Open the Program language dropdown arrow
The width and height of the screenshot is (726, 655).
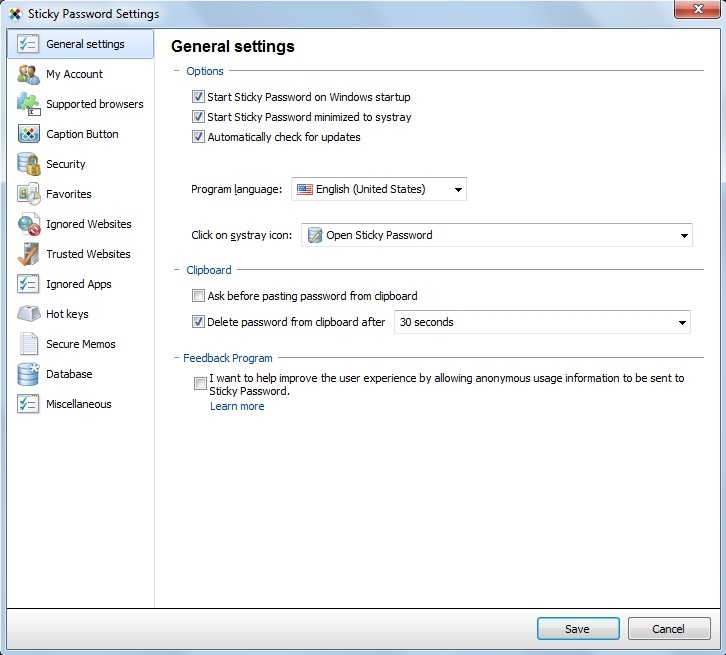458,189
